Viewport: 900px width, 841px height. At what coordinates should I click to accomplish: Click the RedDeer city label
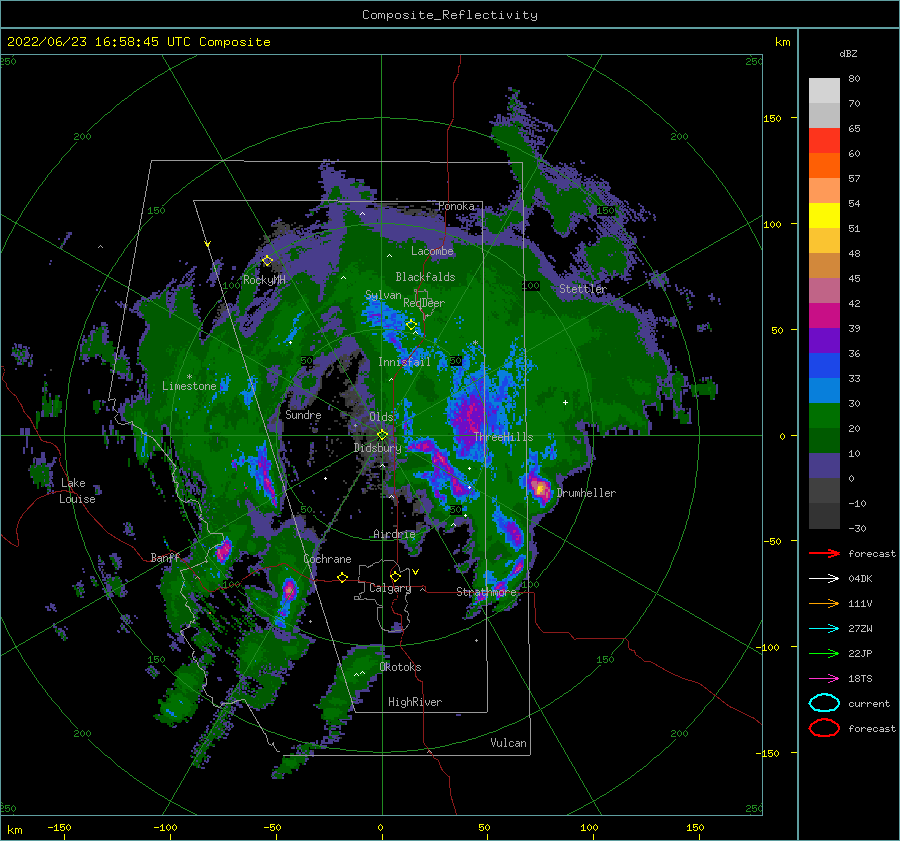tap(424, 303)
